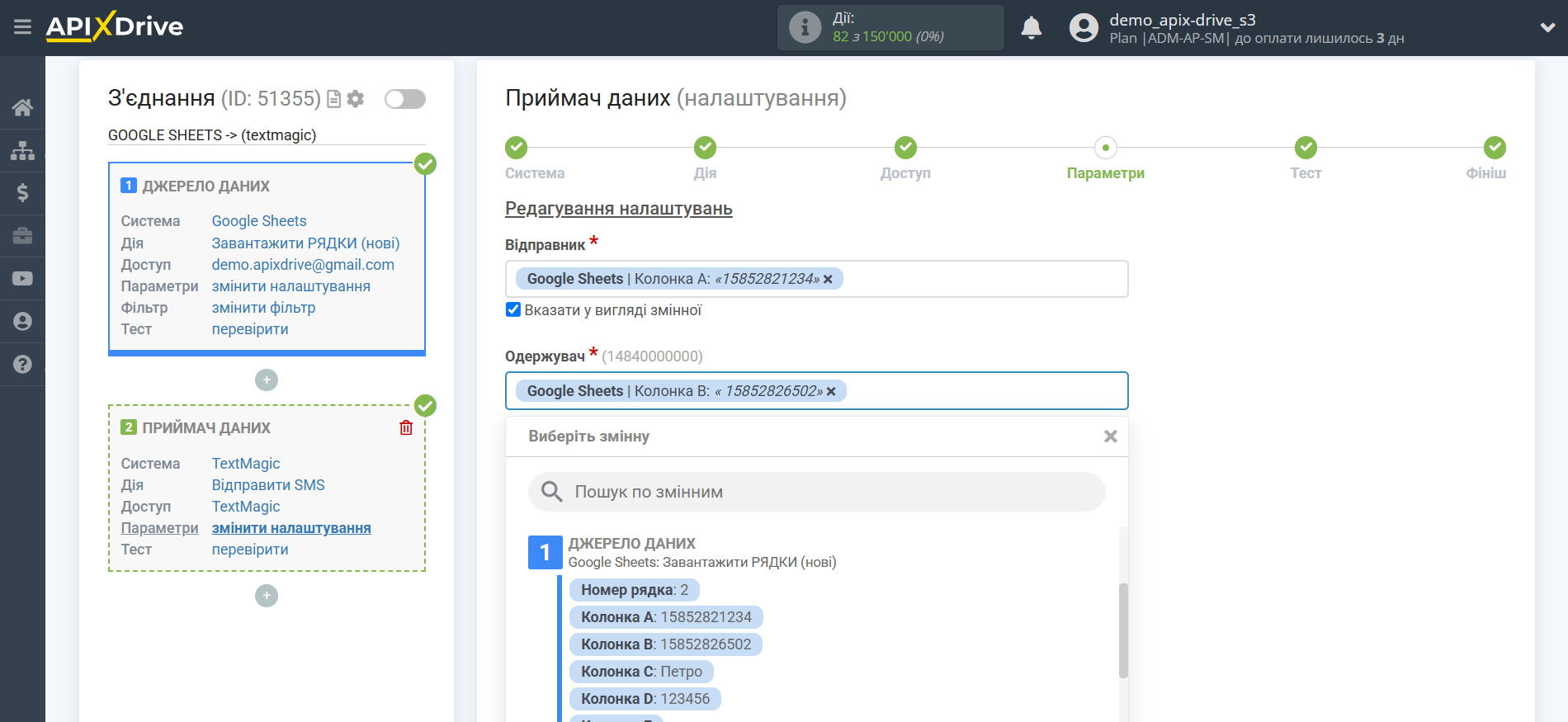Screen dimensions: 1568x722
Task: Uncheck Вказати у вигляді змінної
Action: (x=513, y=310)
